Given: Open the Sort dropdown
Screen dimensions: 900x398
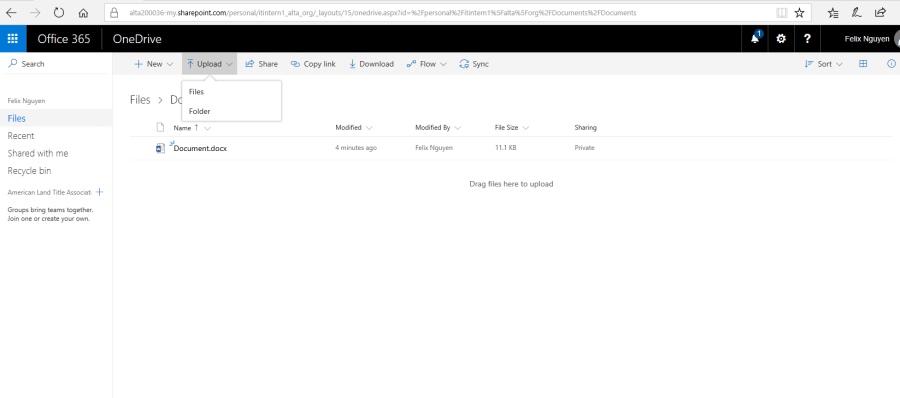Looking at the screenshot, I should [x=824, y=64].
